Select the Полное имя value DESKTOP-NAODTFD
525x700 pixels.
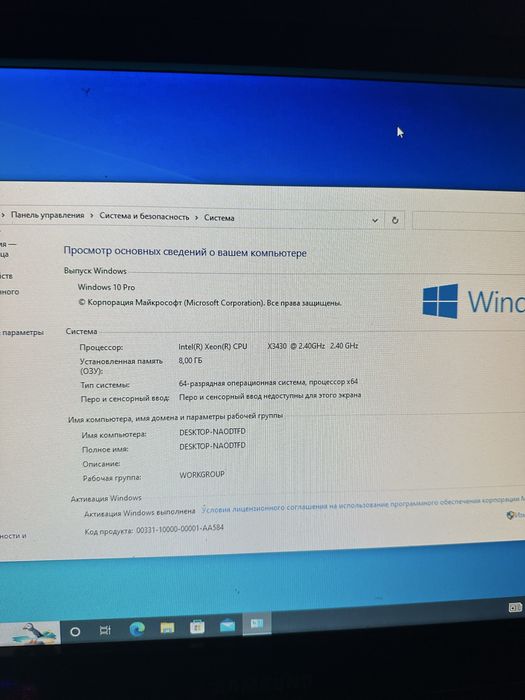212,446
